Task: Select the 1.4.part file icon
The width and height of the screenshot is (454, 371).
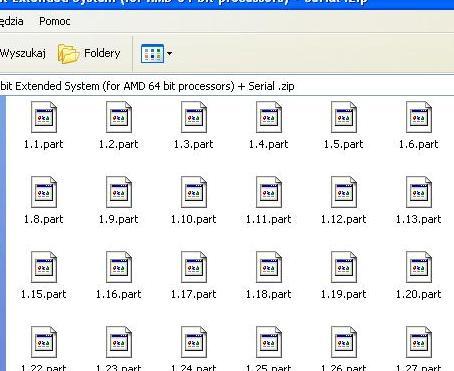Action: coord(269,117)
